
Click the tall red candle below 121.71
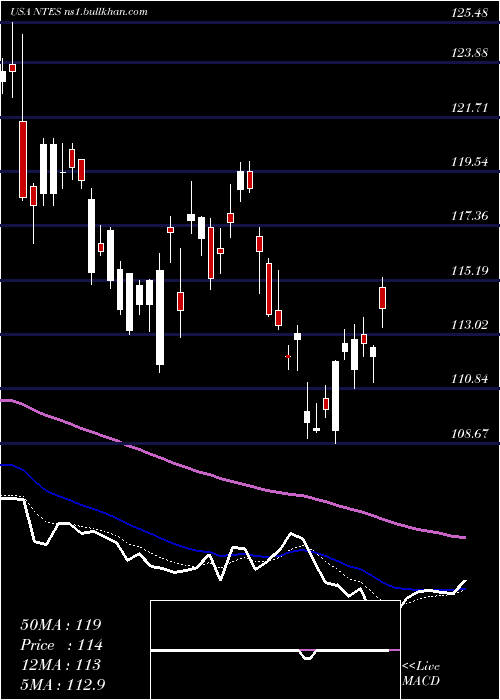tap(23, 159)
